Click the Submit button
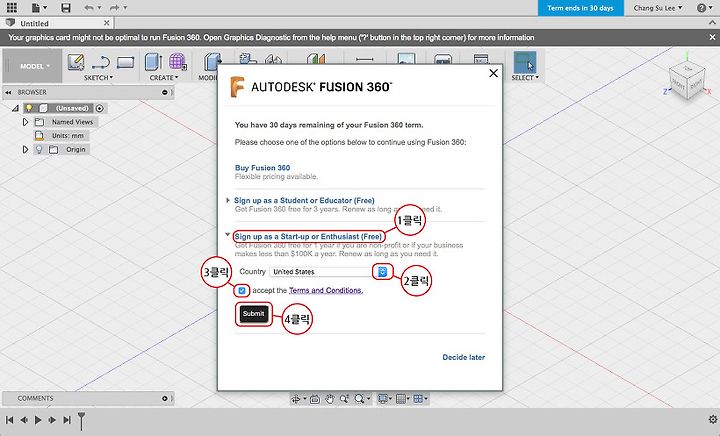This screenshot has width=720, height=436. click(253, 314)
